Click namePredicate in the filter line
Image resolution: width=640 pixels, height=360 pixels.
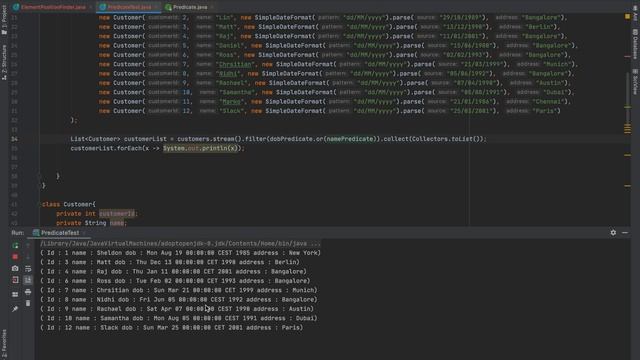[x=350, y=139]
